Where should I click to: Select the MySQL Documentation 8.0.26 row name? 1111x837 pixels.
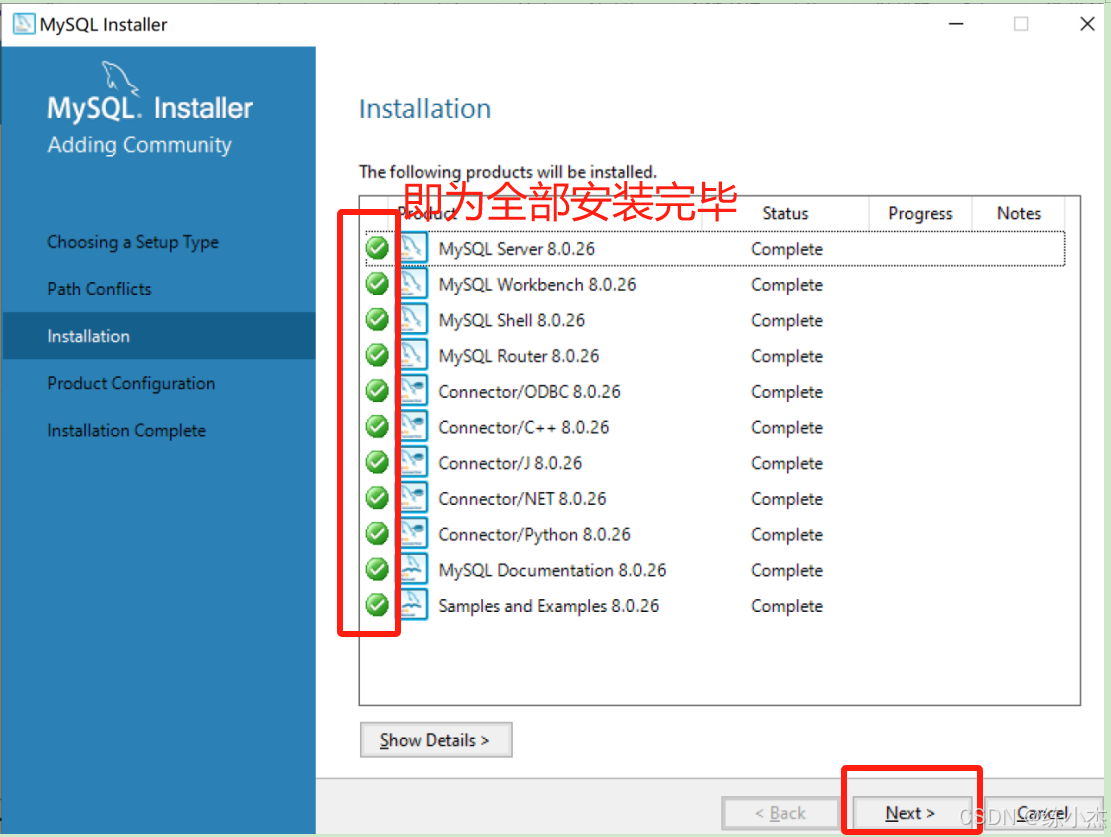point(552,571)
